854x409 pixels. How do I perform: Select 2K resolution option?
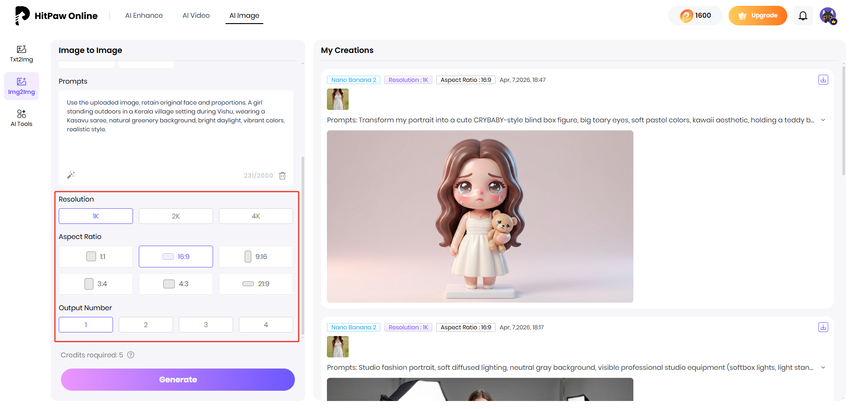click(x=176, y=216)
